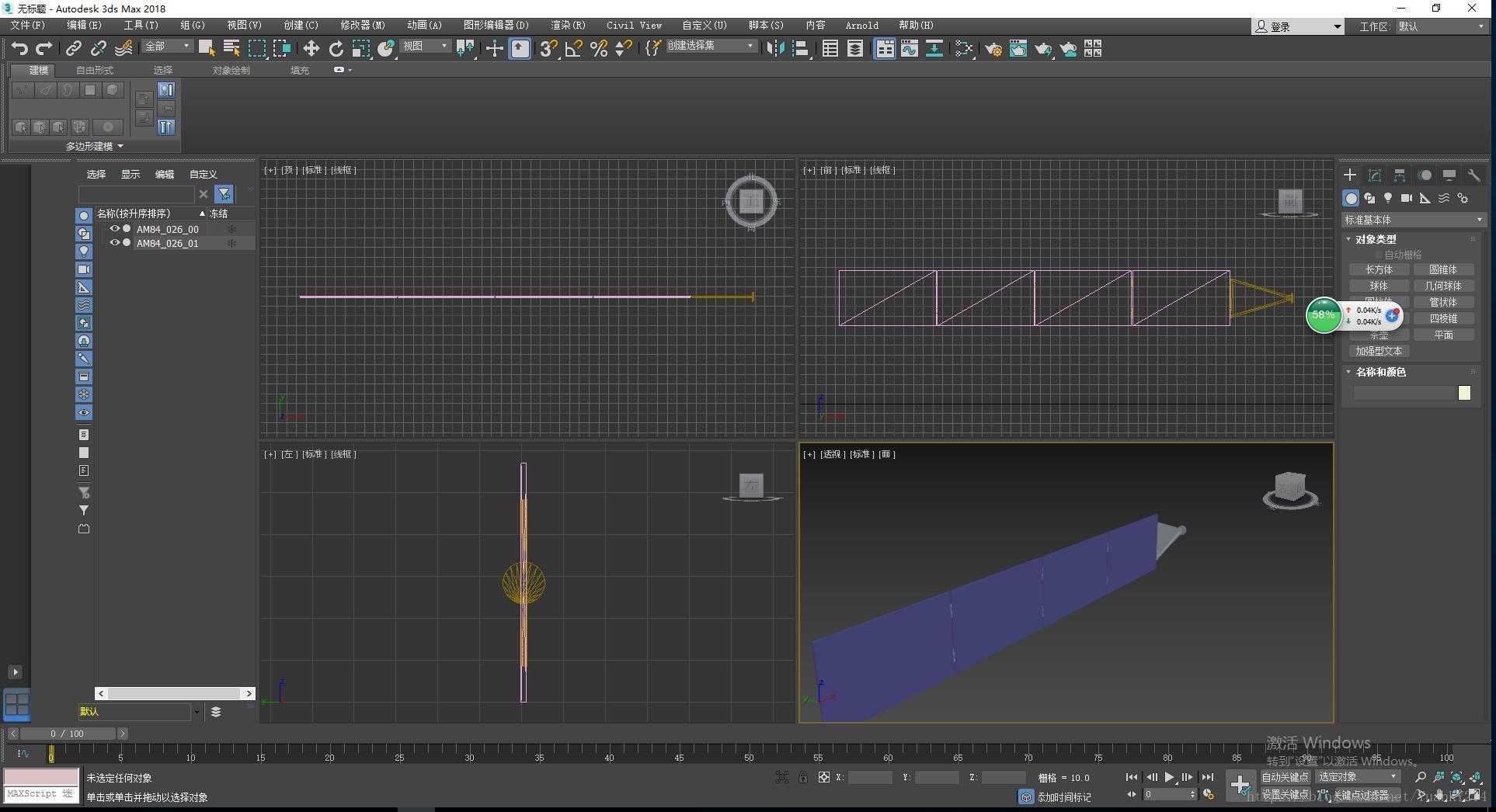
Task: Open the reference coordinate 视图 dropdown
Action: [425, 47]
